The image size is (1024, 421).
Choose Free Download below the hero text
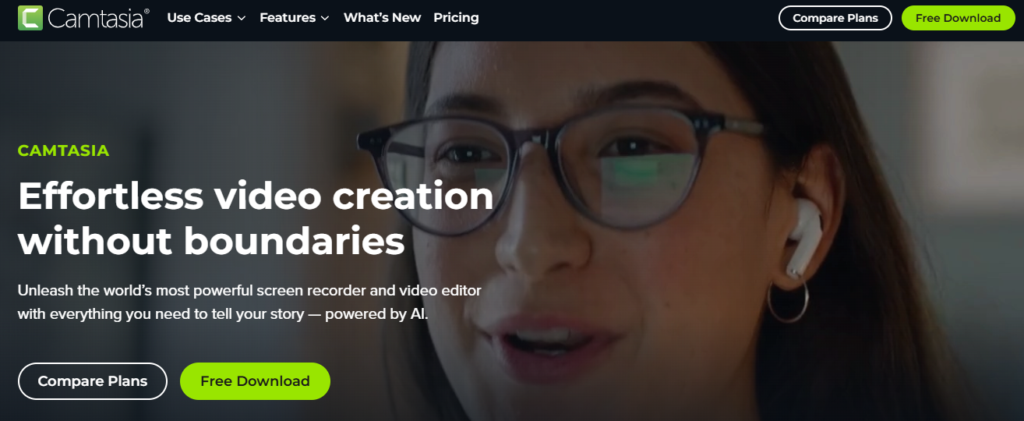click(x=255, y=381)
